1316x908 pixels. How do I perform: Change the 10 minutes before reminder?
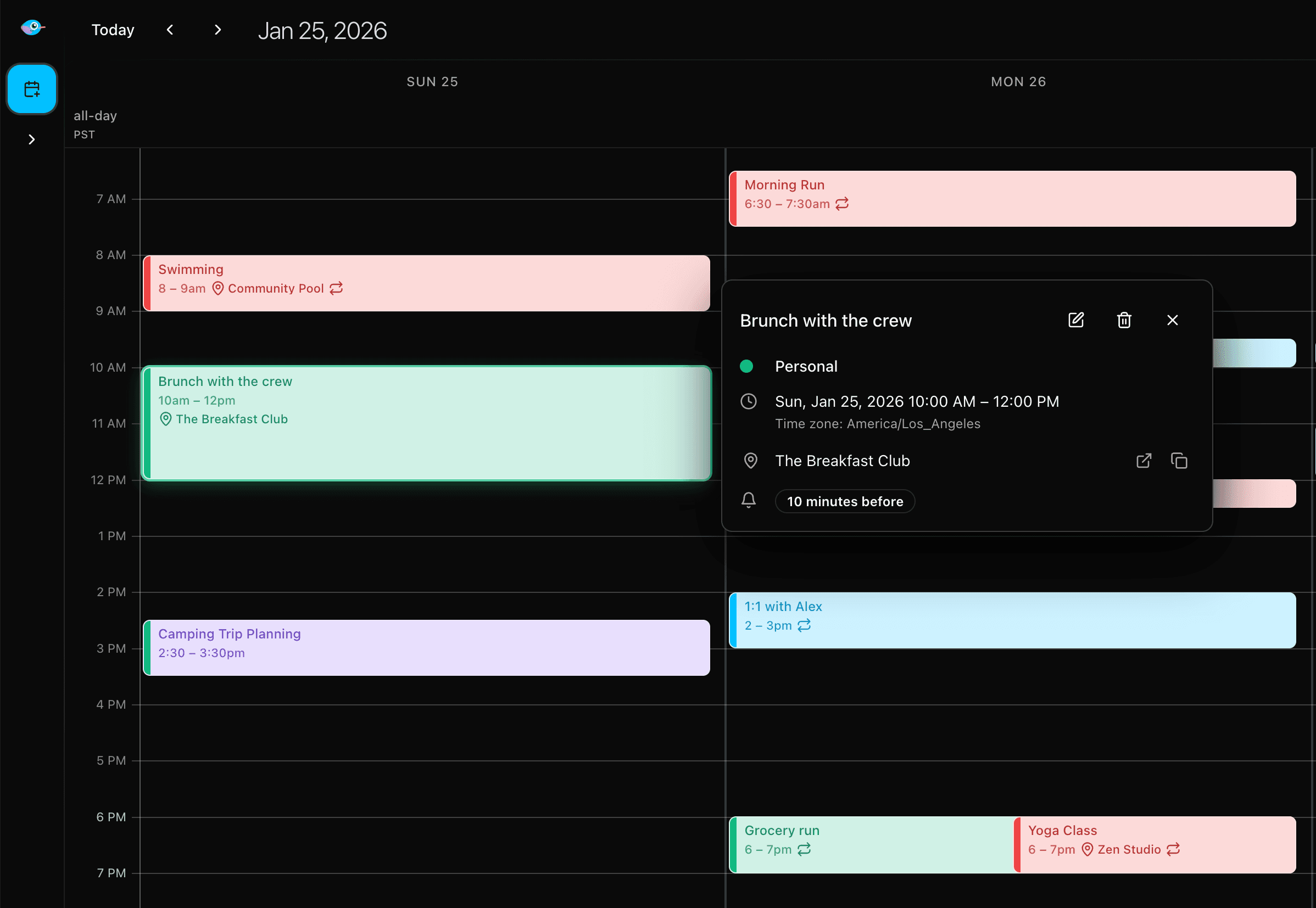pyautogui.click(x=845, y=501)
